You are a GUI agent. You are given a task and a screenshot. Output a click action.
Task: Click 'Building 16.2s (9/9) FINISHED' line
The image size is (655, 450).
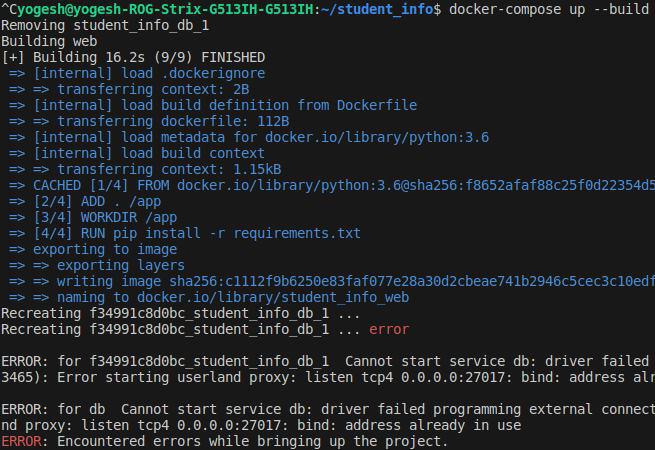pos(133,57)
